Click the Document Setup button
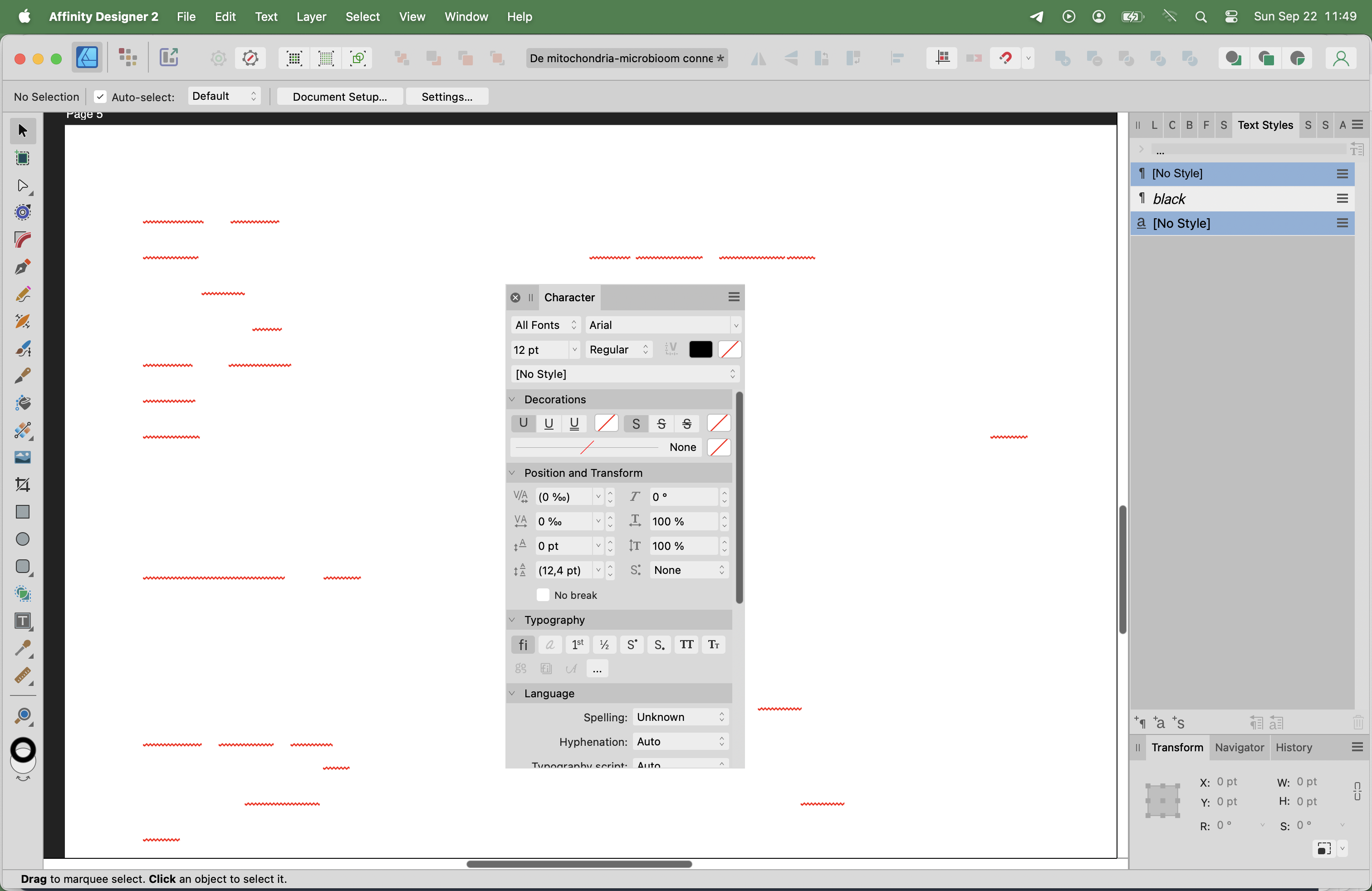This screenshot has width=1372, height=891. (339, 96)
